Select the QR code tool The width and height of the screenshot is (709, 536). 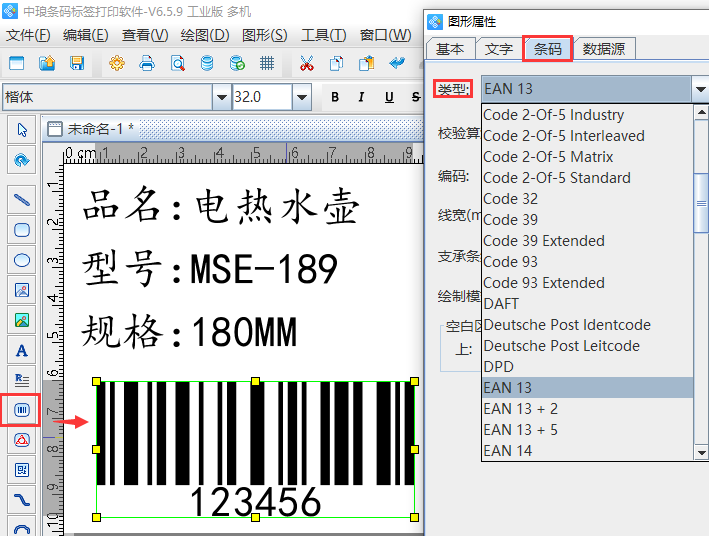(x=22, y=470)
